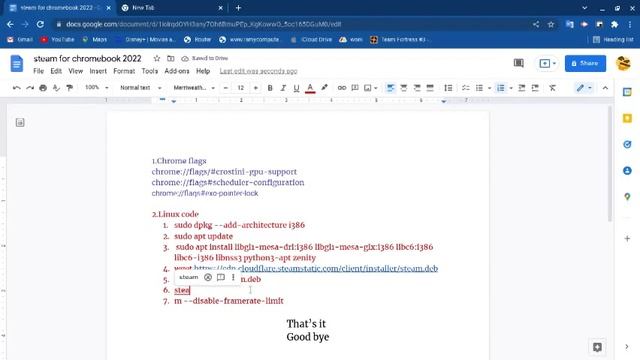The image size is (640, 360).
Task: Show document outline icon
Action: pos(20,122)
